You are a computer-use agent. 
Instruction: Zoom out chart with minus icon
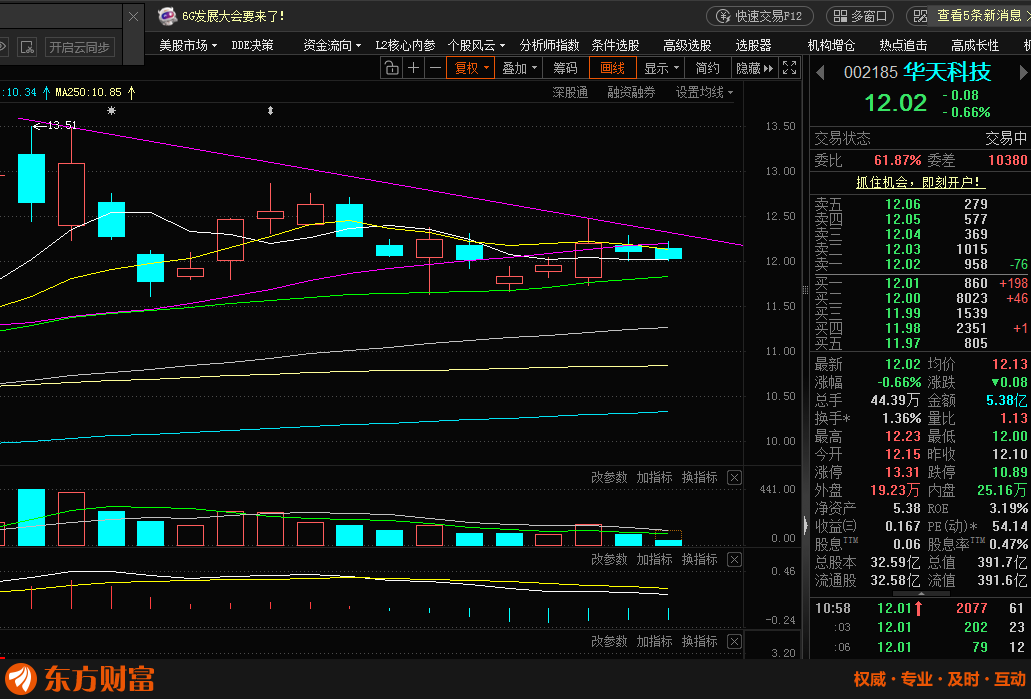pos(435,68)
